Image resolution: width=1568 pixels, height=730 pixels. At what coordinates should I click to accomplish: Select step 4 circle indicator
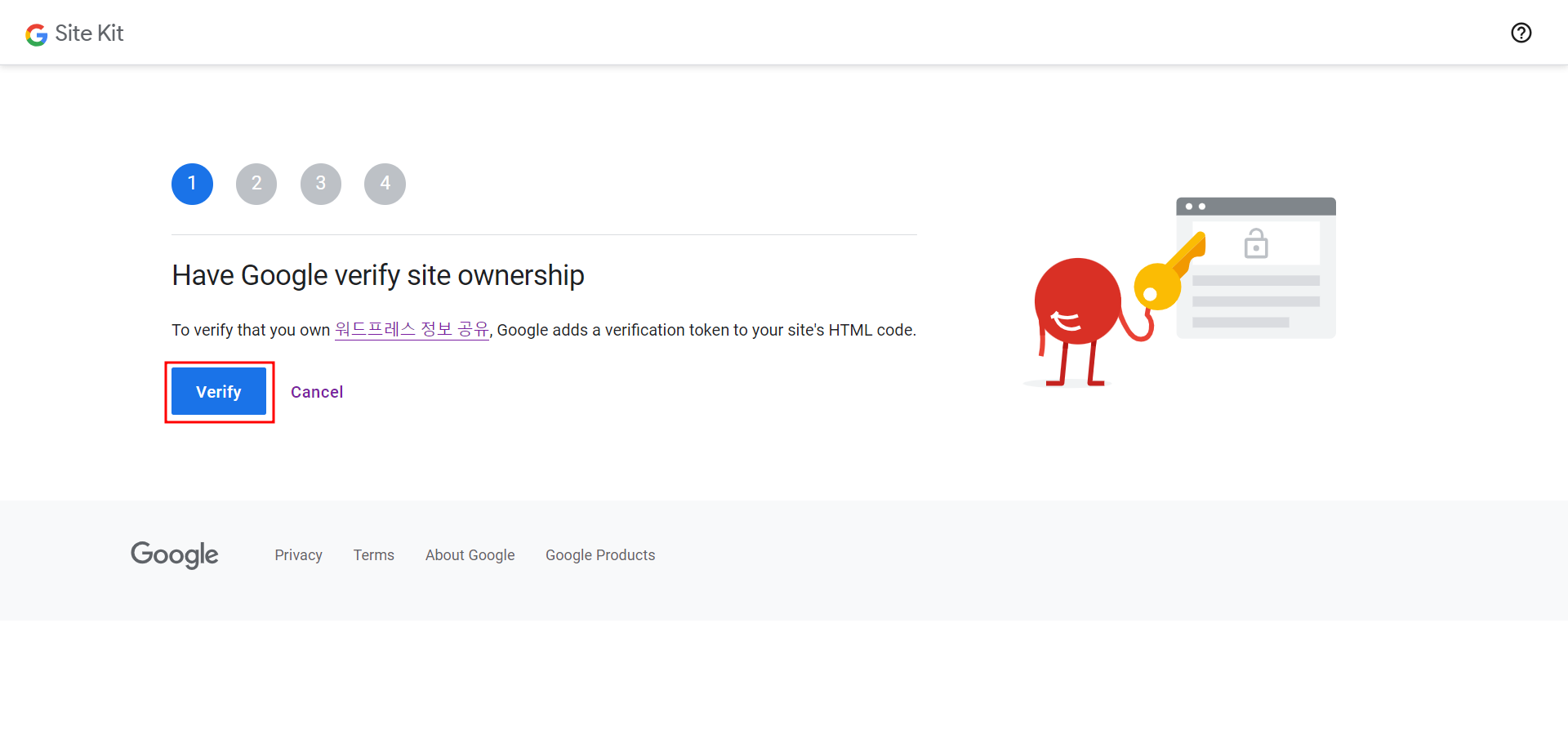coord(385,184)
